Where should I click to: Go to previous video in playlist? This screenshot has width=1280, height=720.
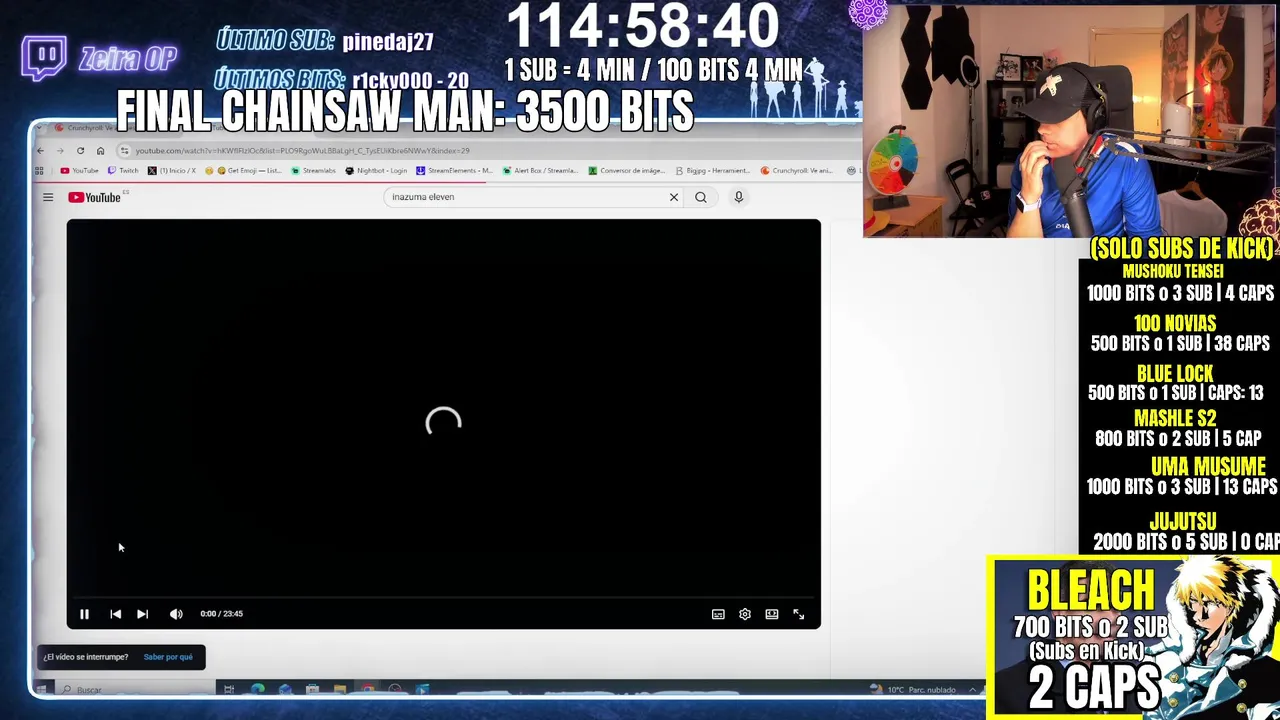click(x=115, y=614)
